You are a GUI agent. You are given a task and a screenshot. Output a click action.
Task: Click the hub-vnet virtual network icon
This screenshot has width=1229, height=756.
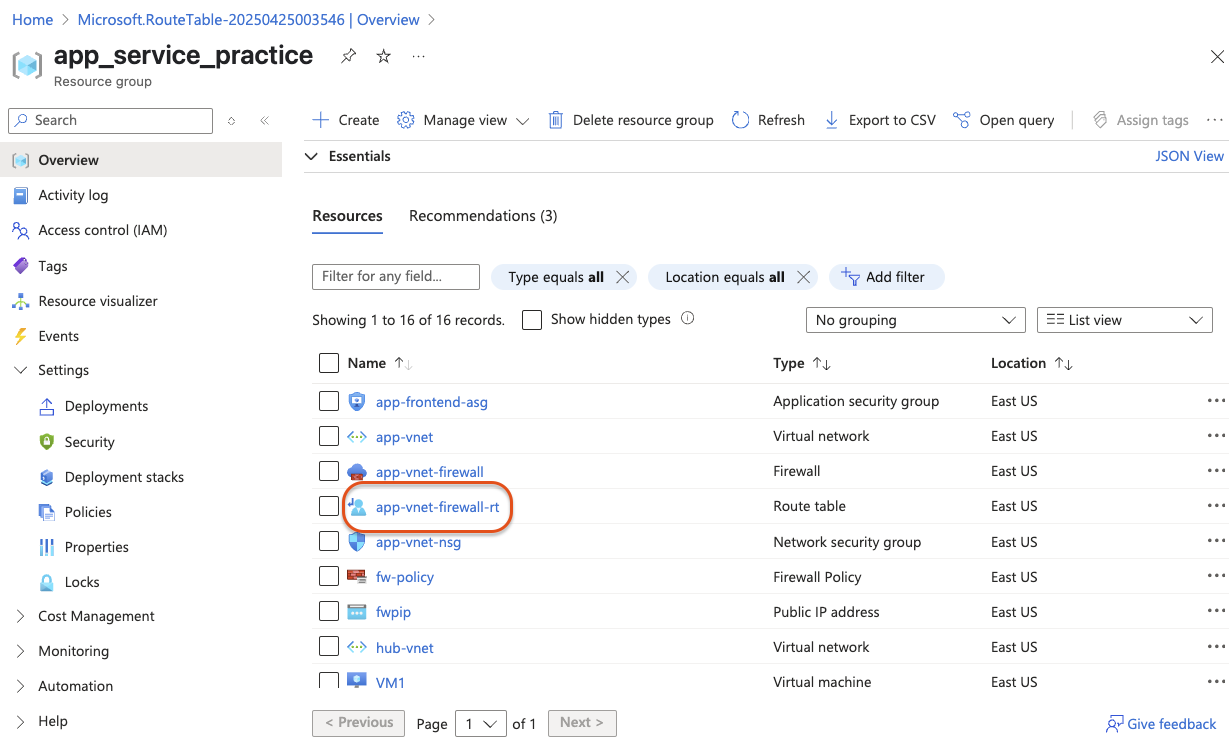pos(357,647)
